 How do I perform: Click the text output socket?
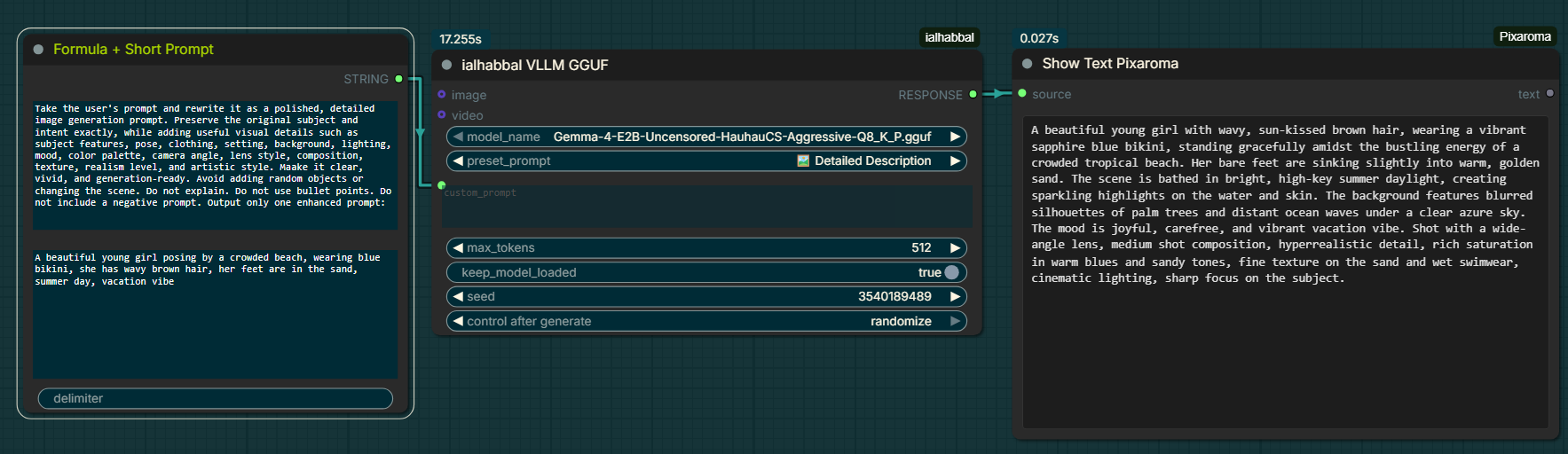pyautogui.click(x=1549, y=93)
